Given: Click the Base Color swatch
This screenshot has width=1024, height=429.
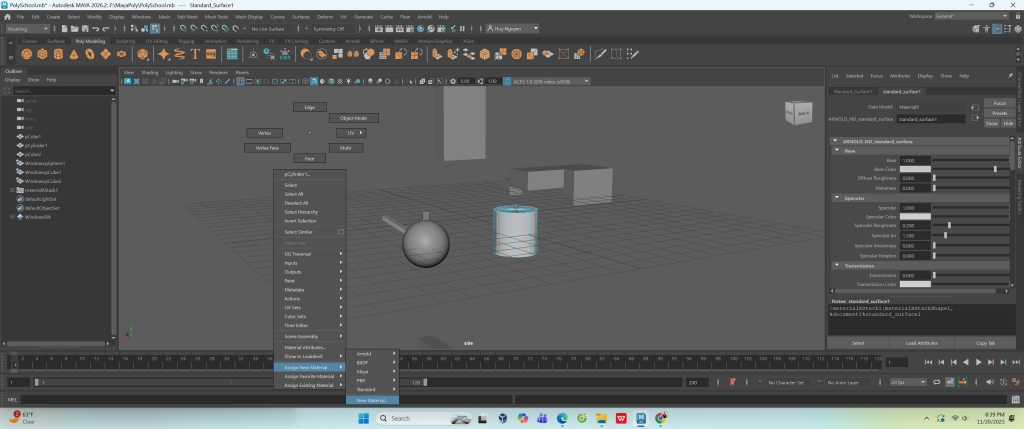Looking at the screenshot, I should (915, 169).
